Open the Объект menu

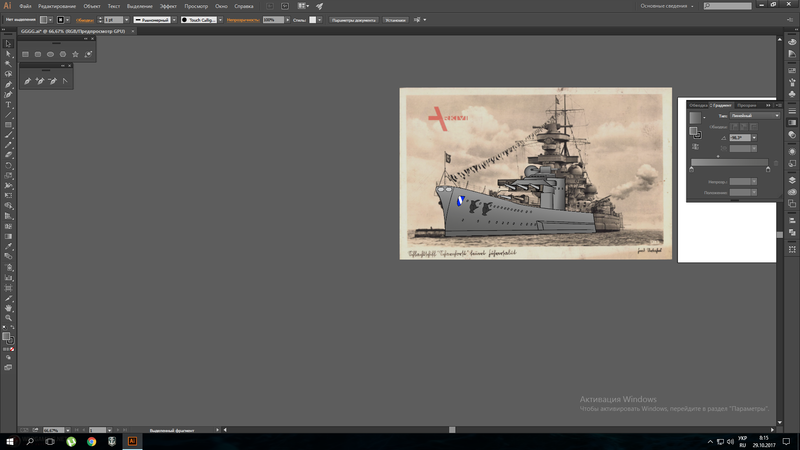(x=92, y=6)
